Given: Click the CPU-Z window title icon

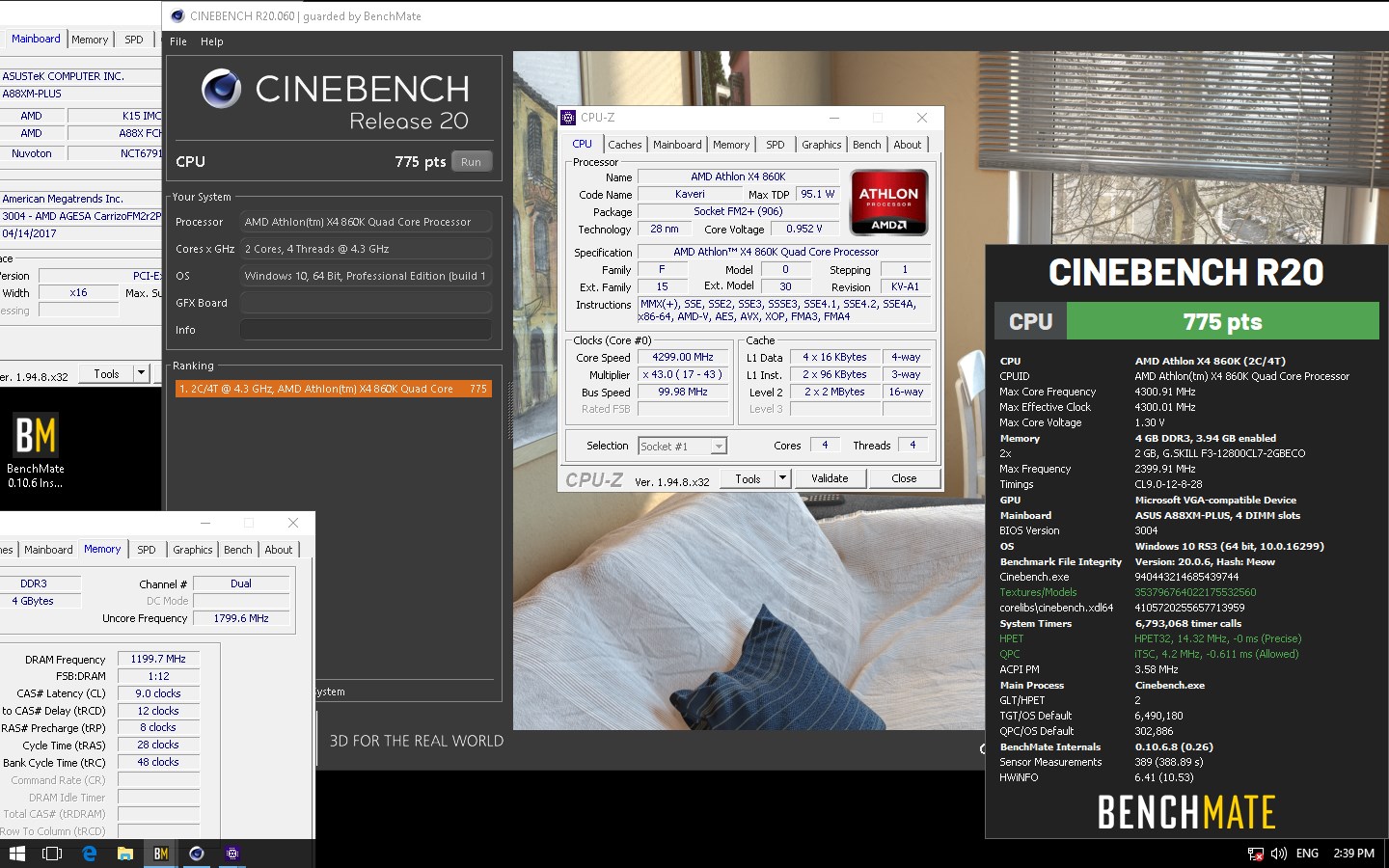Looking at the screenshot, I should click(568, 118).
